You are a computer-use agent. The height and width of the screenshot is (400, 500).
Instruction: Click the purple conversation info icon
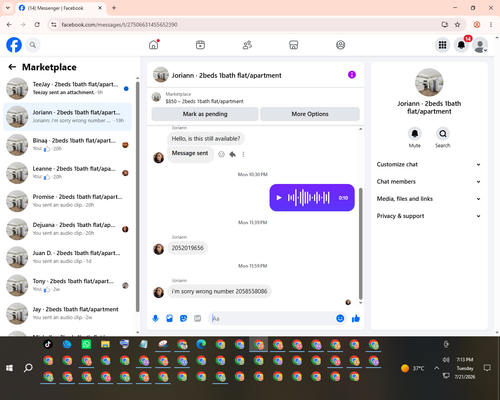pyautogui.click(x=352, y=75)
